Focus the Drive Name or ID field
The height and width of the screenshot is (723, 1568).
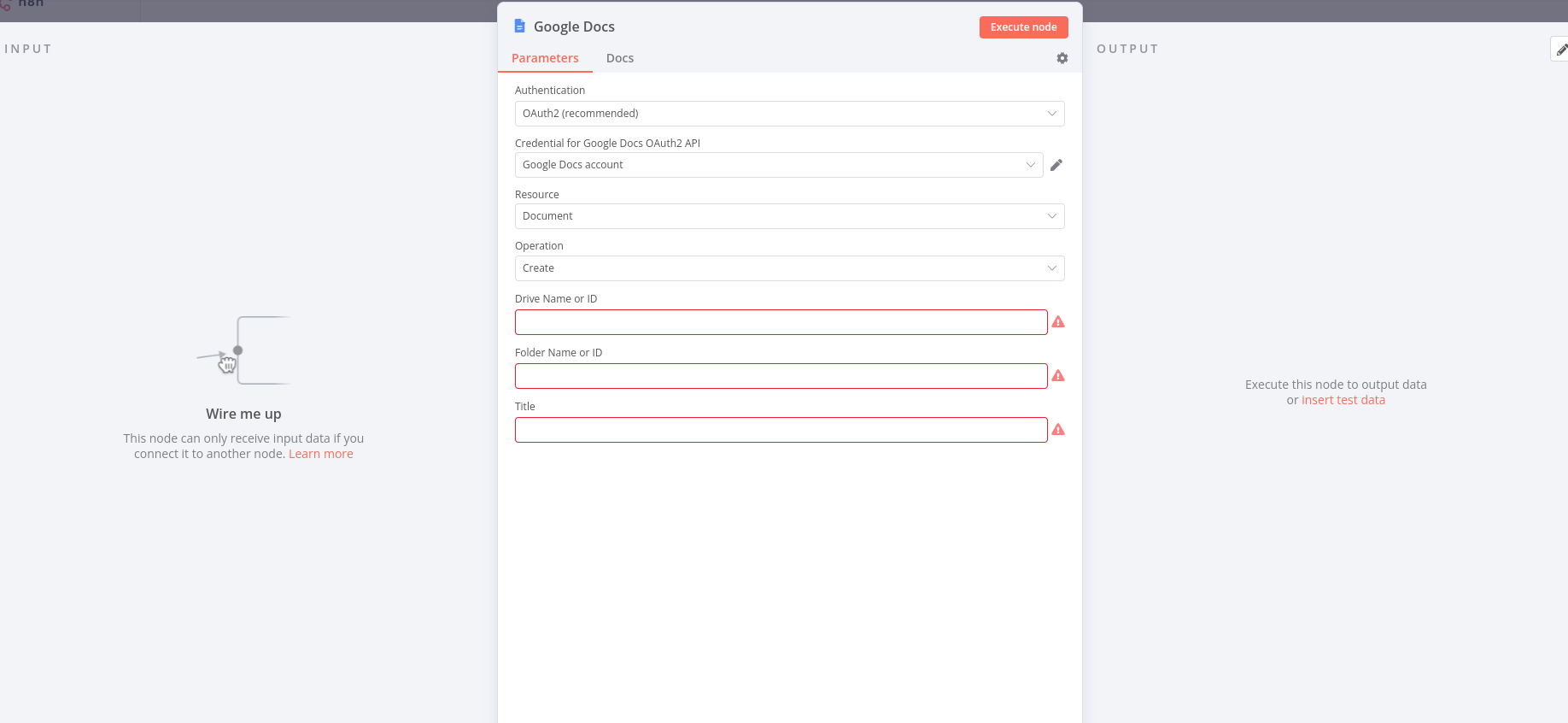[781, 322]
